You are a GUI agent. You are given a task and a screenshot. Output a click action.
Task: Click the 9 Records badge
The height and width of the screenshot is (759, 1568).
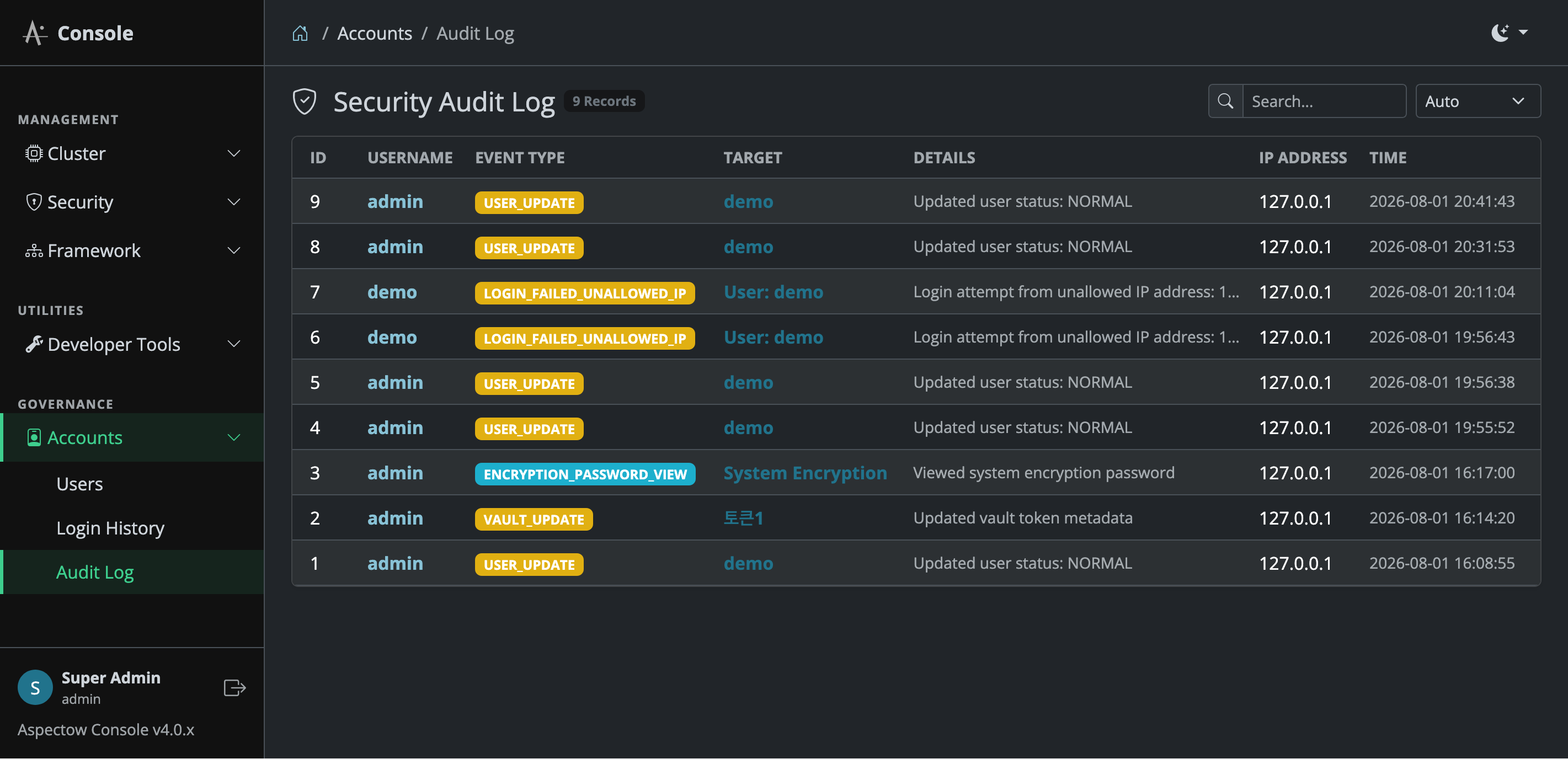pos(604,101)
